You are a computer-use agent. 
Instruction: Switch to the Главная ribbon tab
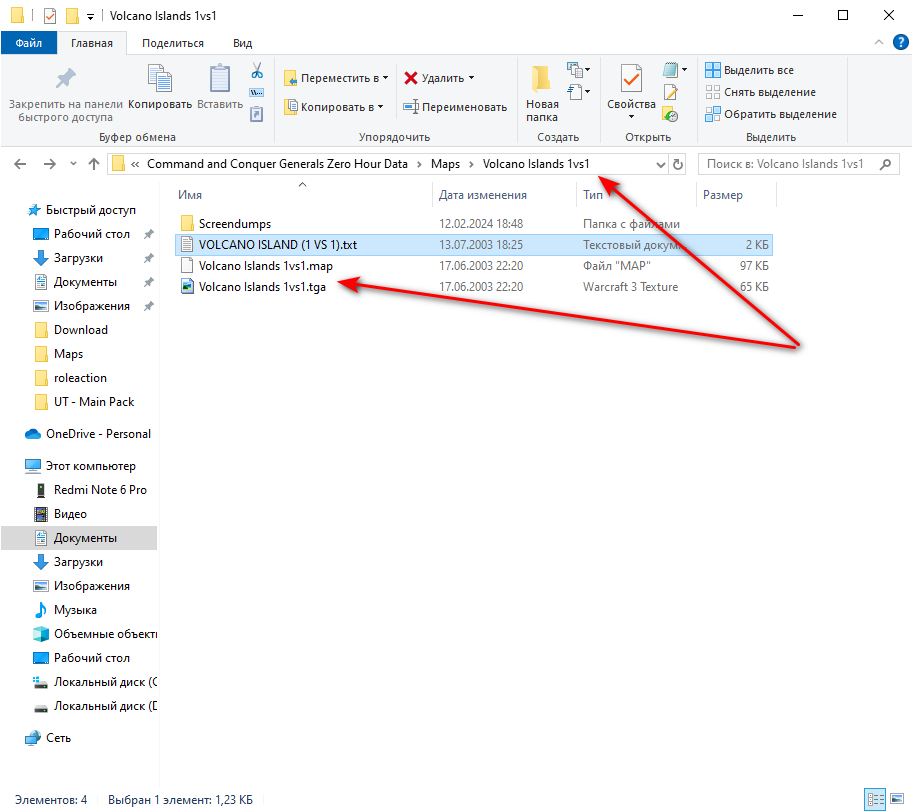tap(91, 43)
